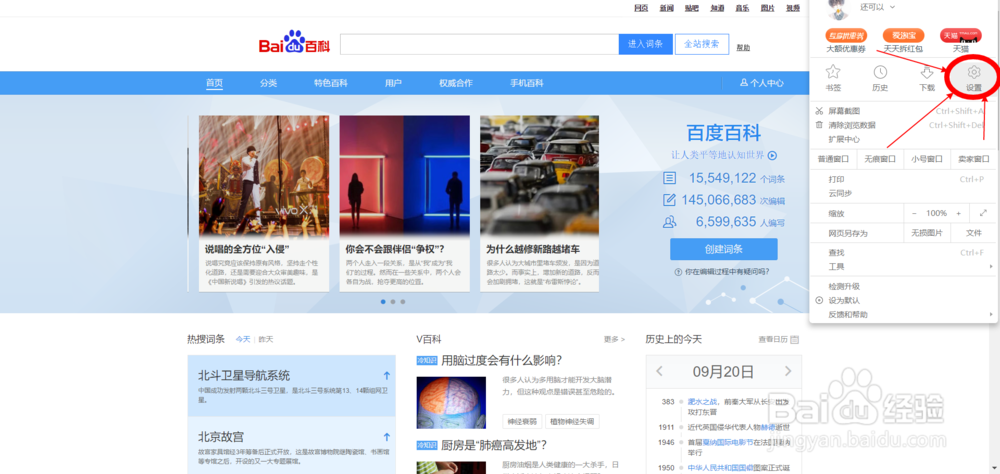Viewport: 1000px width, 474px height.
Task: Open a 无痕窗口 incognito window
Action: coord(880,159)
